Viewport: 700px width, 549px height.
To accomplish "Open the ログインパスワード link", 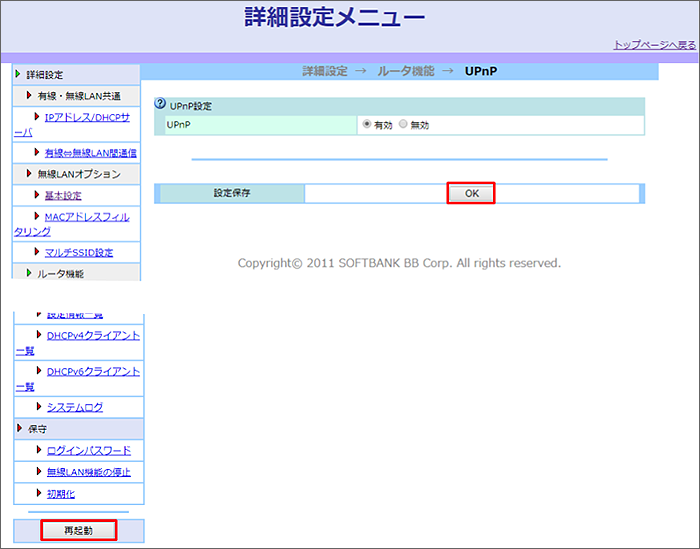I will coord(89,450).
